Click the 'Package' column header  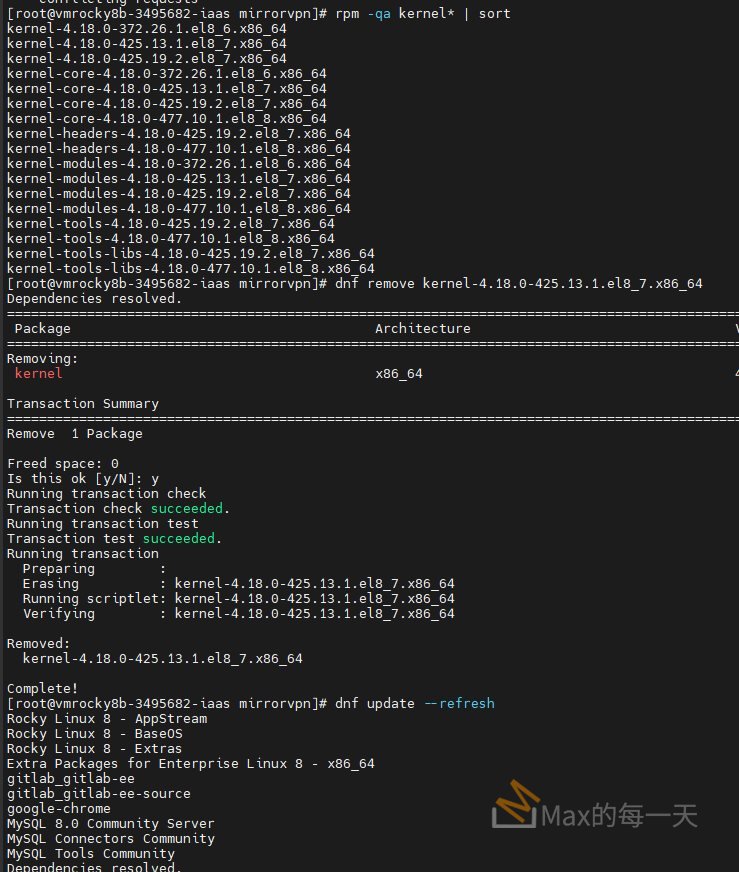click(42, 329)
